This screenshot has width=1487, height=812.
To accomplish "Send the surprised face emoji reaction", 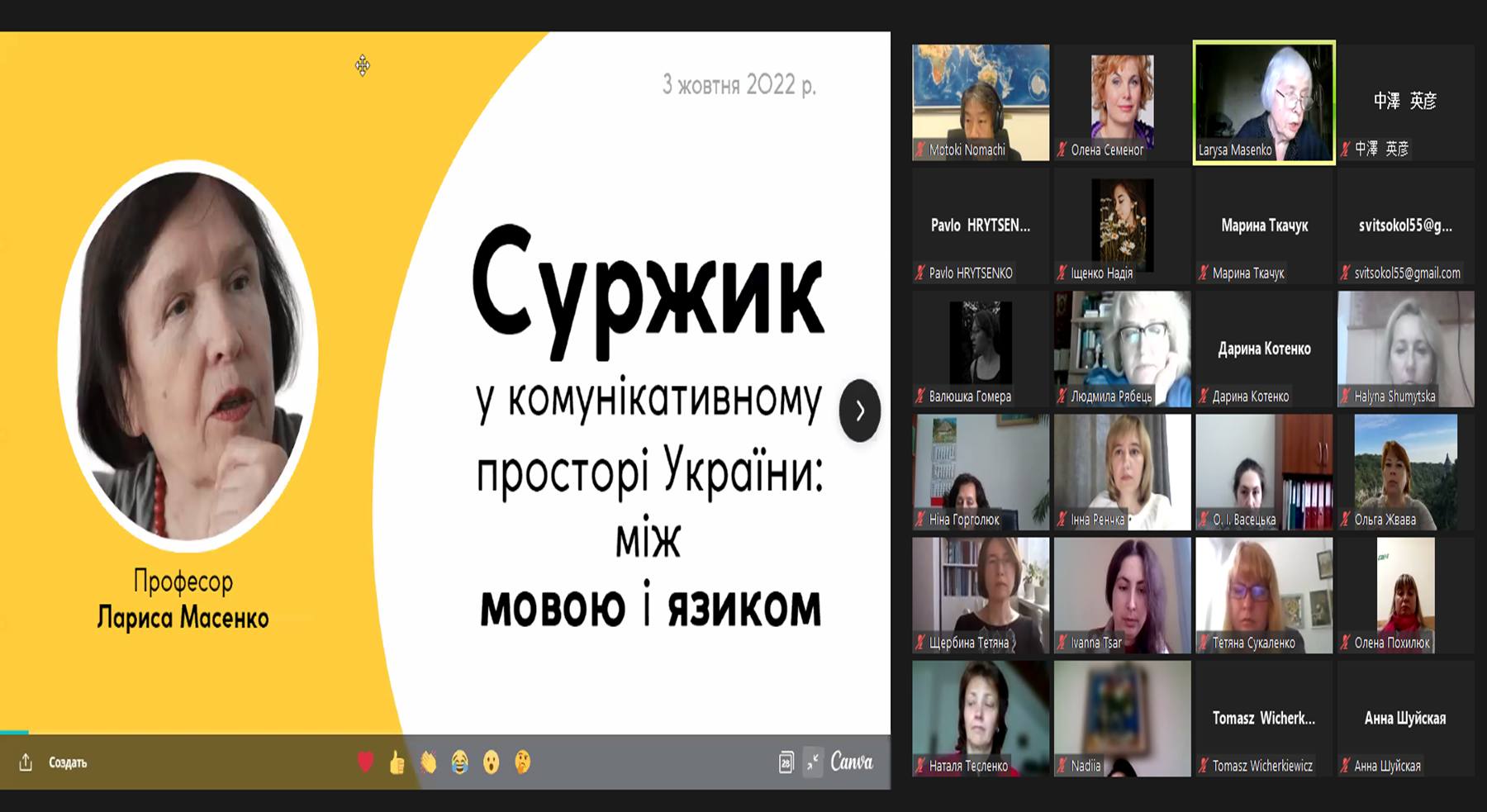I will point(492,762).
